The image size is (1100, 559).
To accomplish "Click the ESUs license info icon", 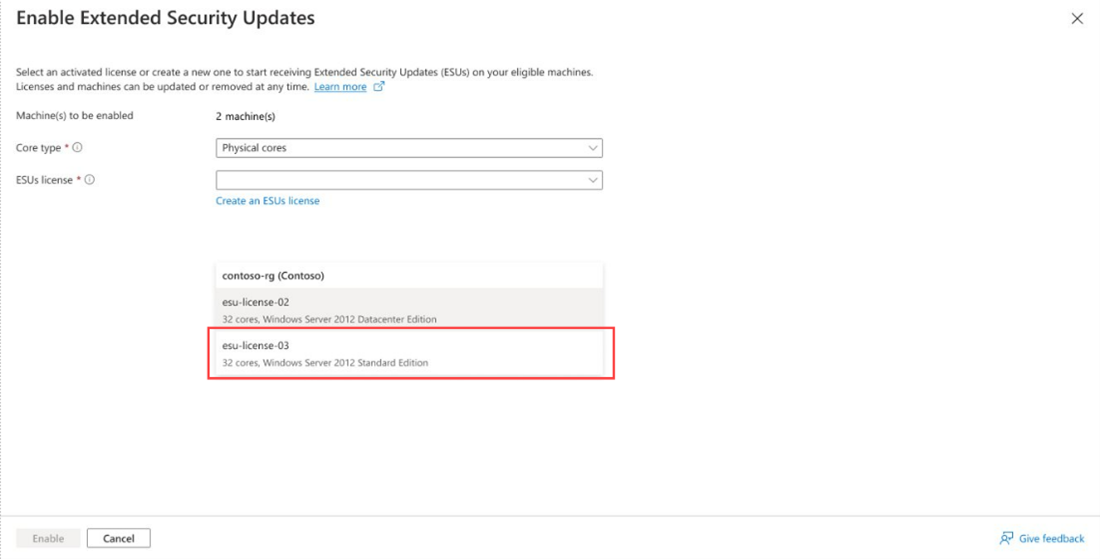I will [x=90, y=180].
